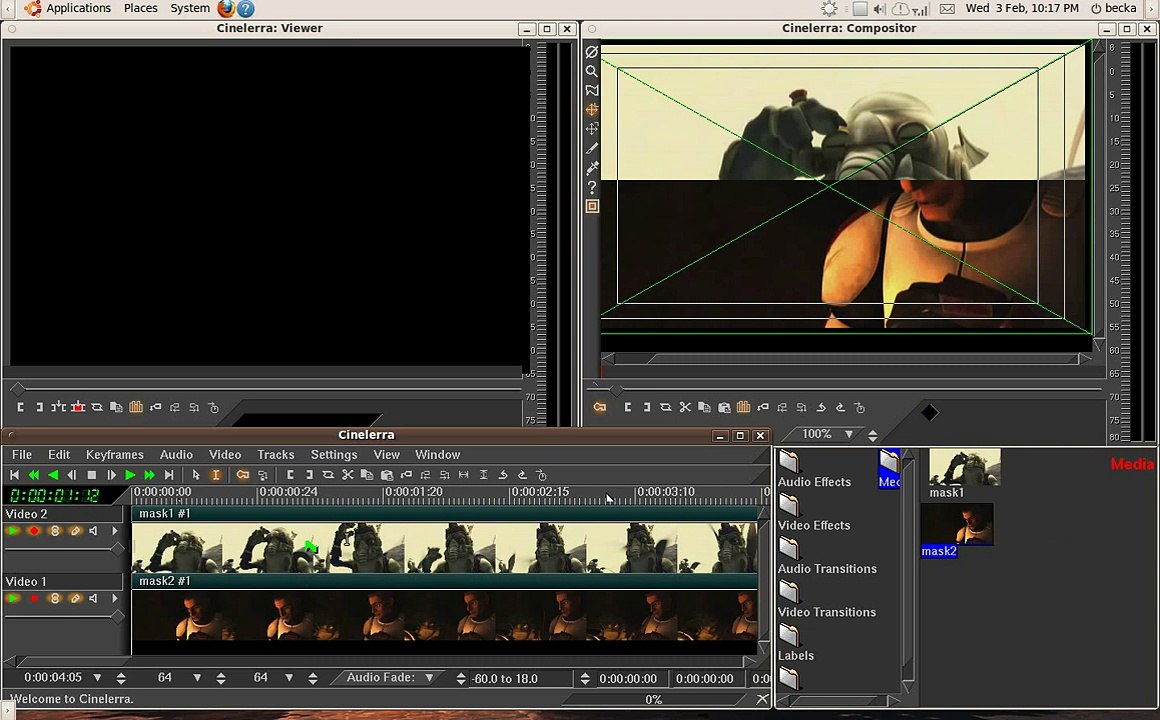This screenshot has width=1160, height=720.
Task: Expand Video 1 track with triangle
Action: pos(115,598)
